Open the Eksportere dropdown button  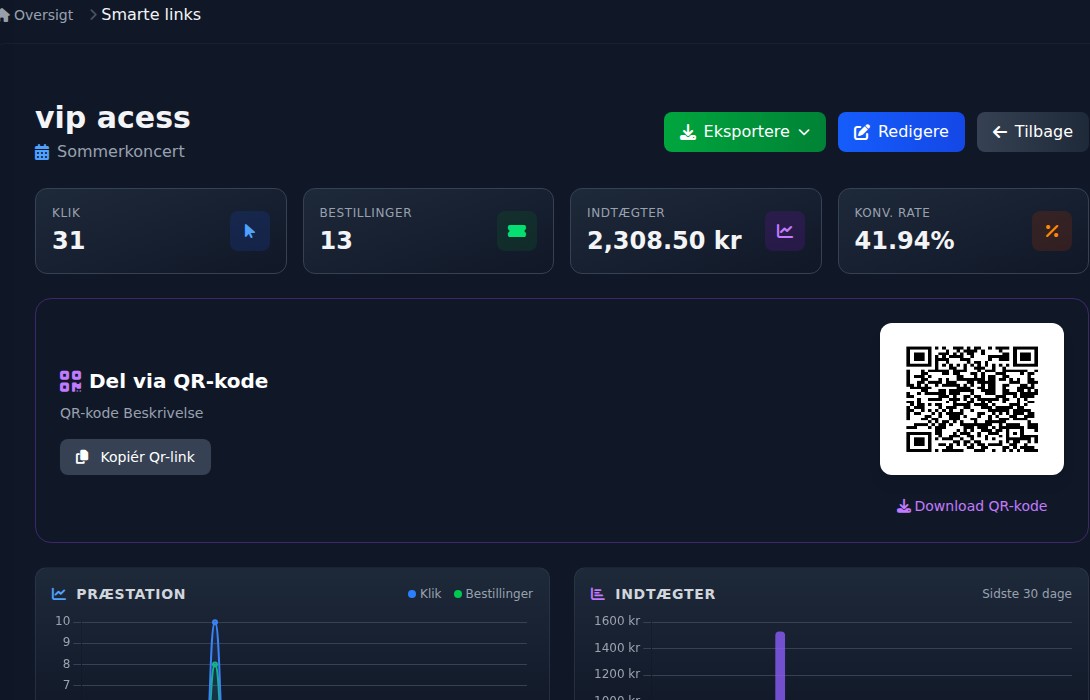pos(745,132)
